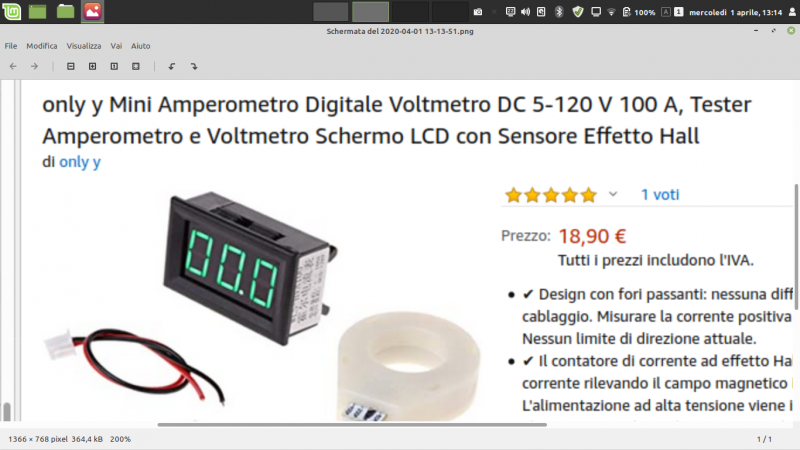Go to next image with forward arrow

tap(34, 66)
